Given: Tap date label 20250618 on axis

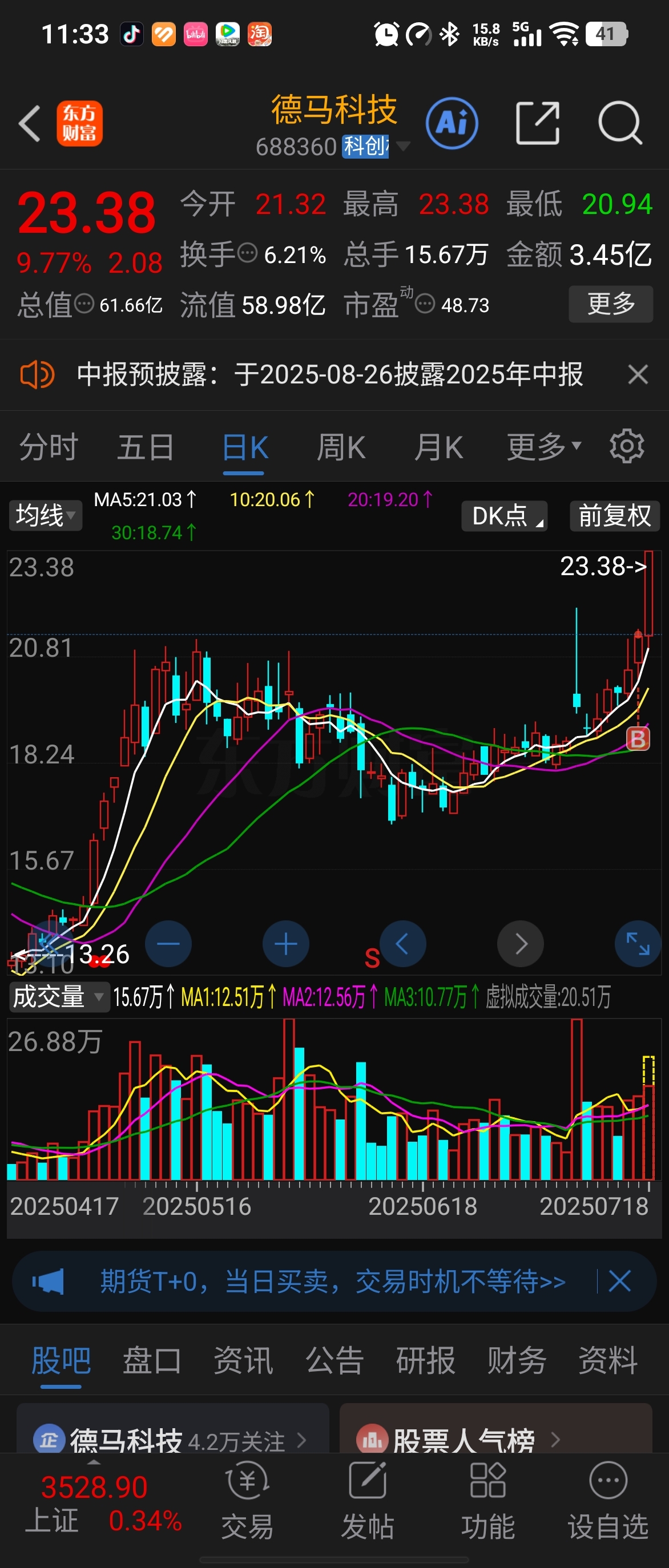Looking at the screenshot, I should (x=422, y=1206).
